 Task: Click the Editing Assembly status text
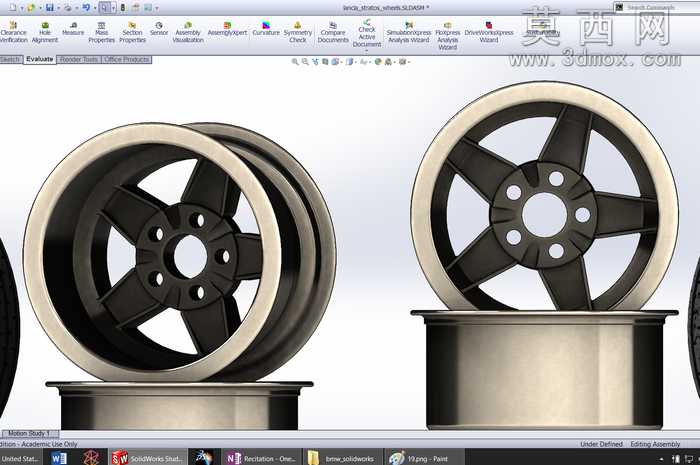pos(655,444)
